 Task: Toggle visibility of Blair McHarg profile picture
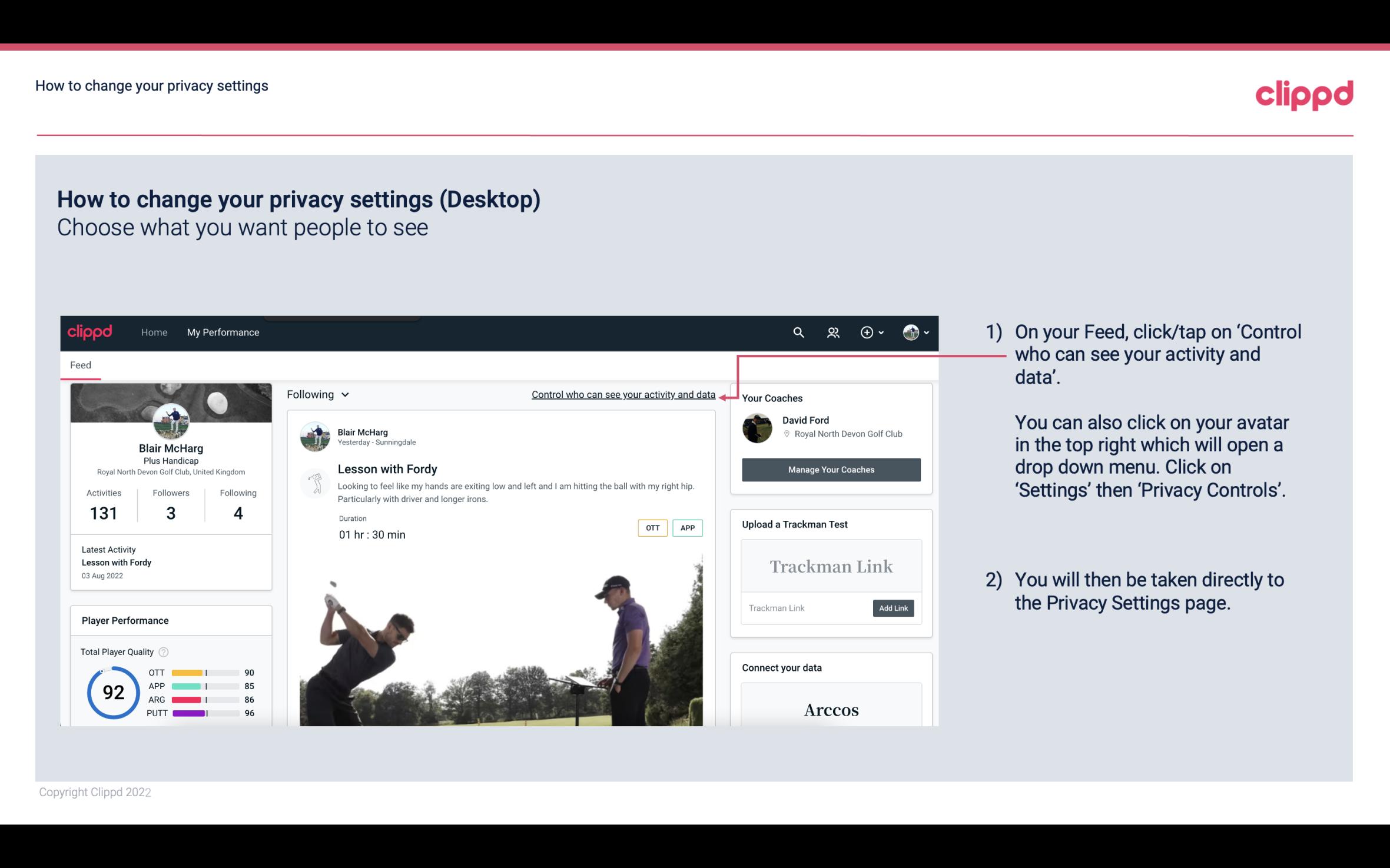(x=170, y=422)
